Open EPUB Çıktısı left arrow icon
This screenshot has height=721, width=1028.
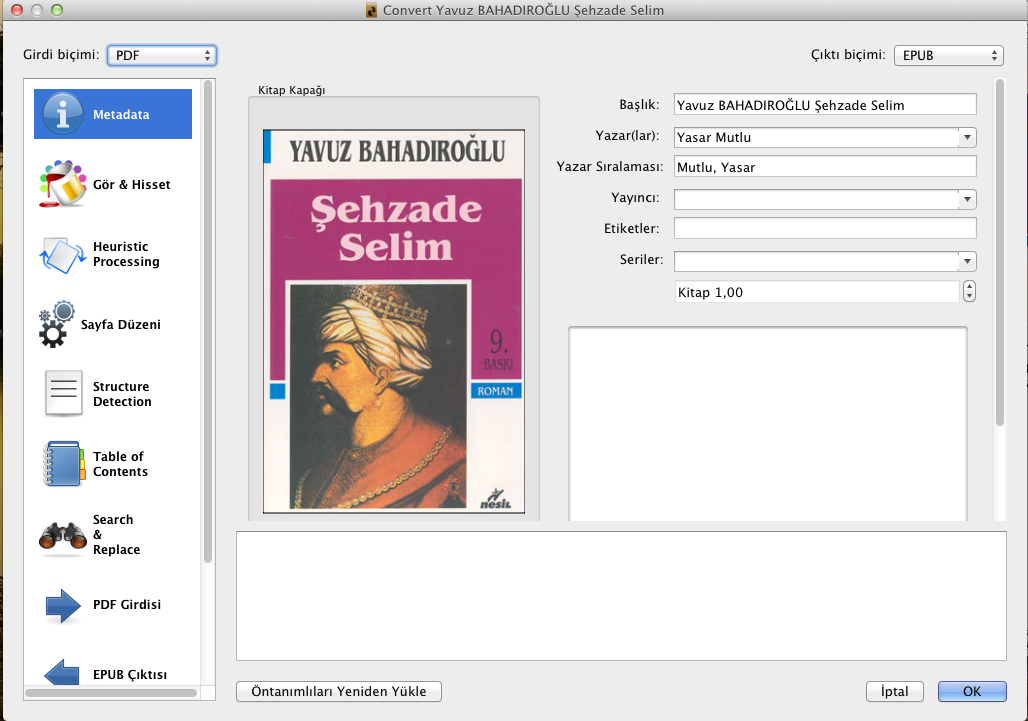click(63, 672)
